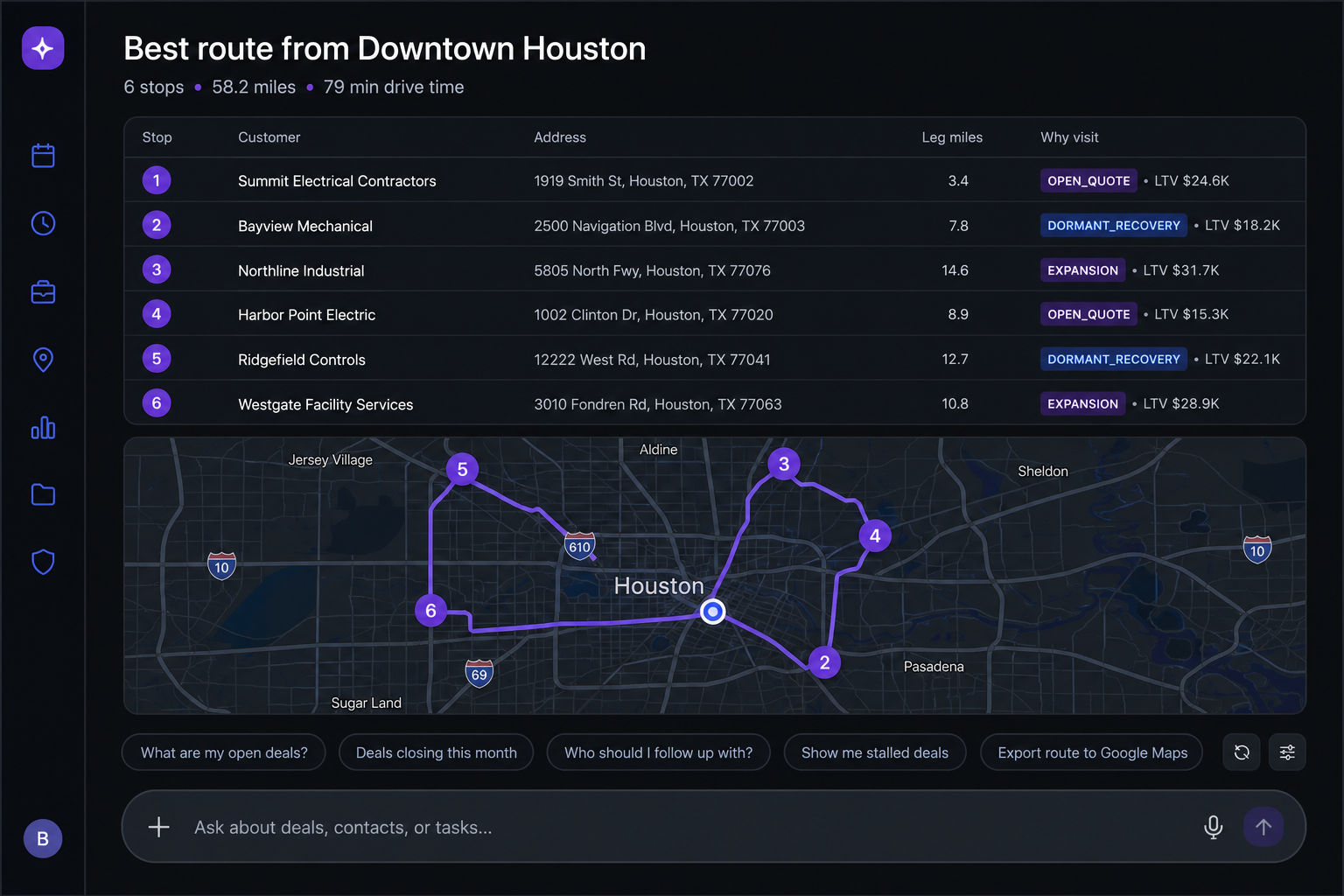
Task: Open the calendar sidebar icon
Action: pyautogui.click(x=43, y=156)
